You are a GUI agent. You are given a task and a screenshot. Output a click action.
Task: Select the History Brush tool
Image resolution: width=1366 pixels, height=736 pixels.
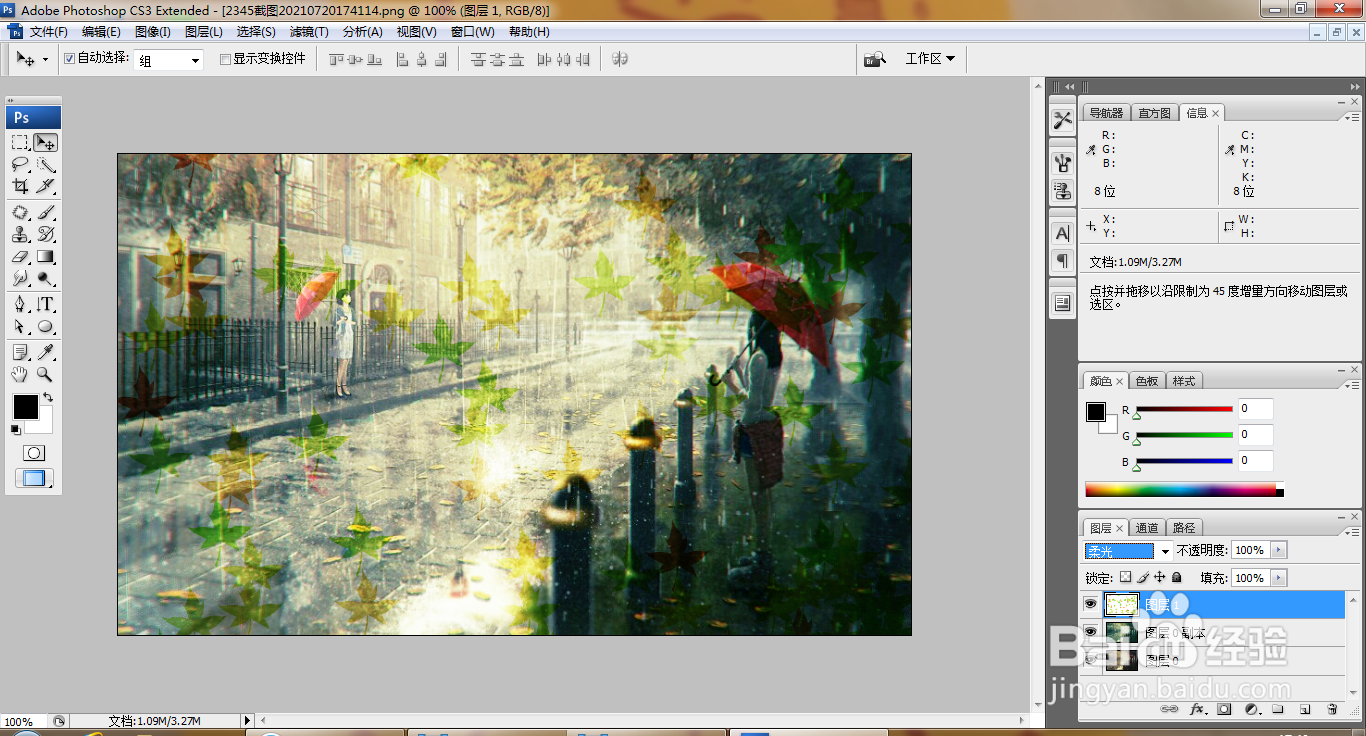[x=46, y=234]
